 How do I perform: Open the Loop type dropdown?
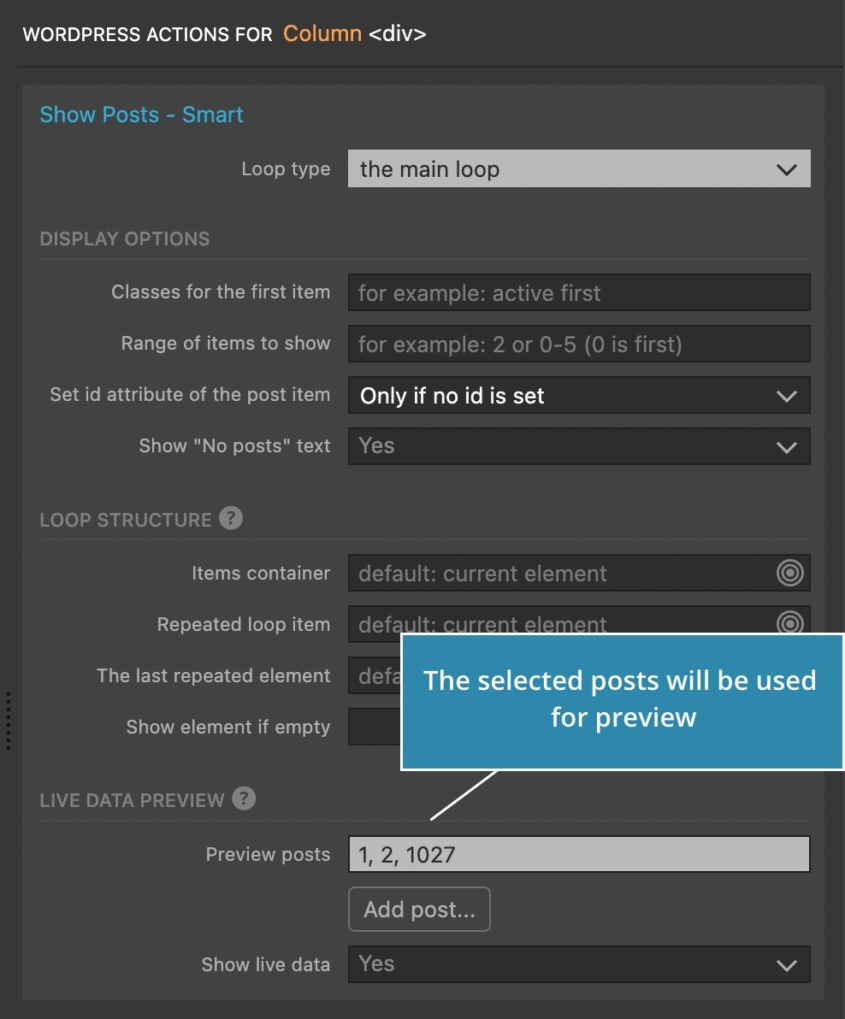point(579,169)
